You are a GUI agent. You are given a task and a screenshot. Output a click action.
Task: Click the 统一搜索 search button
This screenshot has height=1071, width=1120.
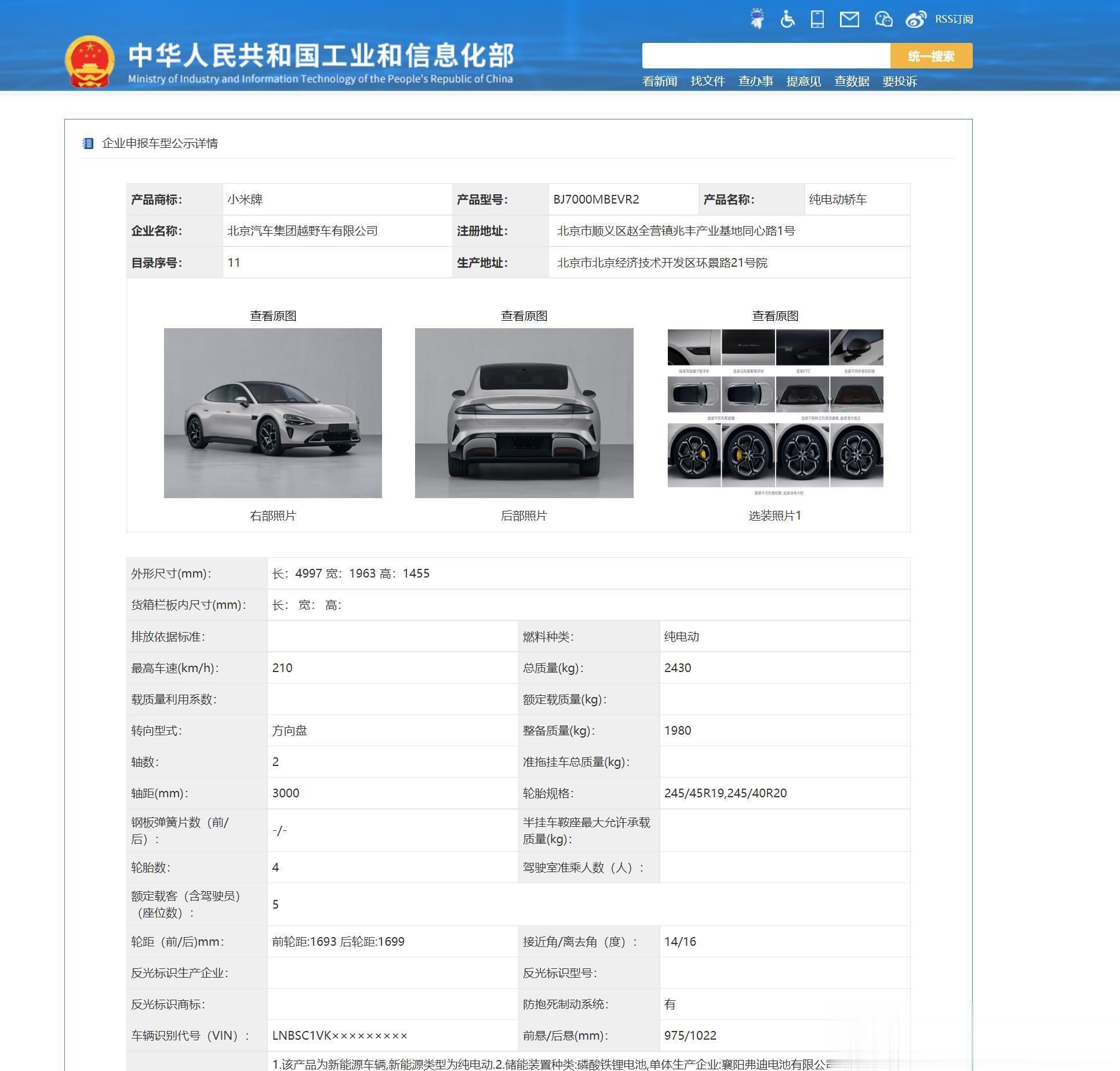pyautogui.click(x=931, y=56)
